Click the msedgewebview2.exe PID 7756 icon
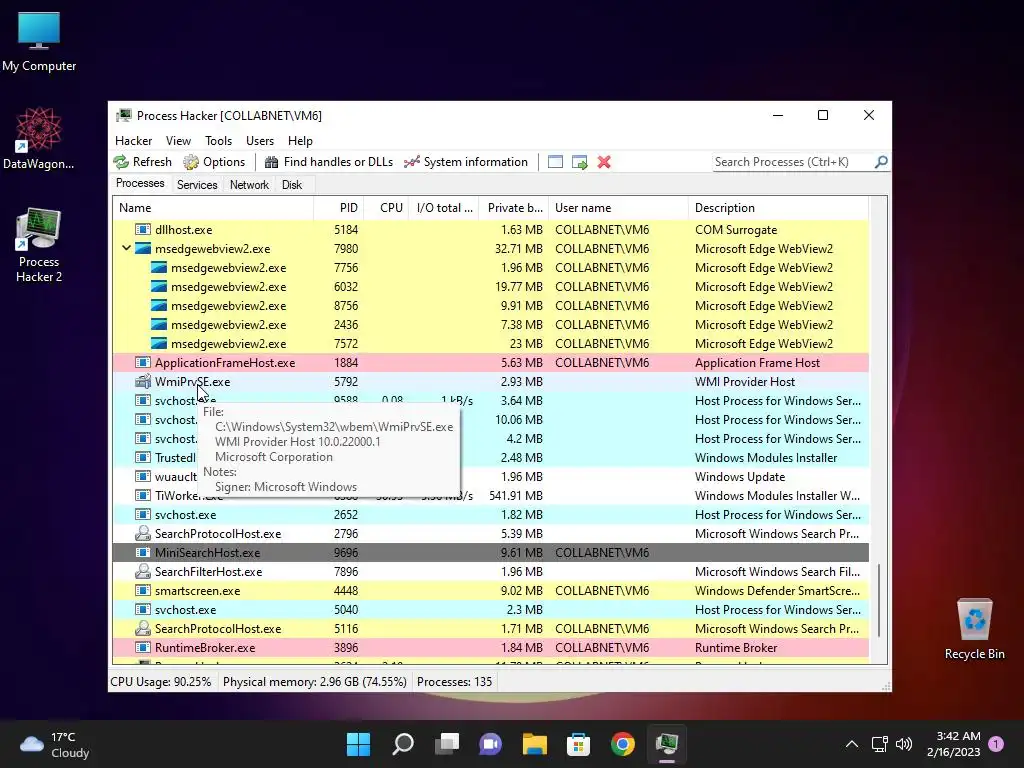Image resolution: width=1024 pixels, height=768 pixels. [x=159, y=267]
